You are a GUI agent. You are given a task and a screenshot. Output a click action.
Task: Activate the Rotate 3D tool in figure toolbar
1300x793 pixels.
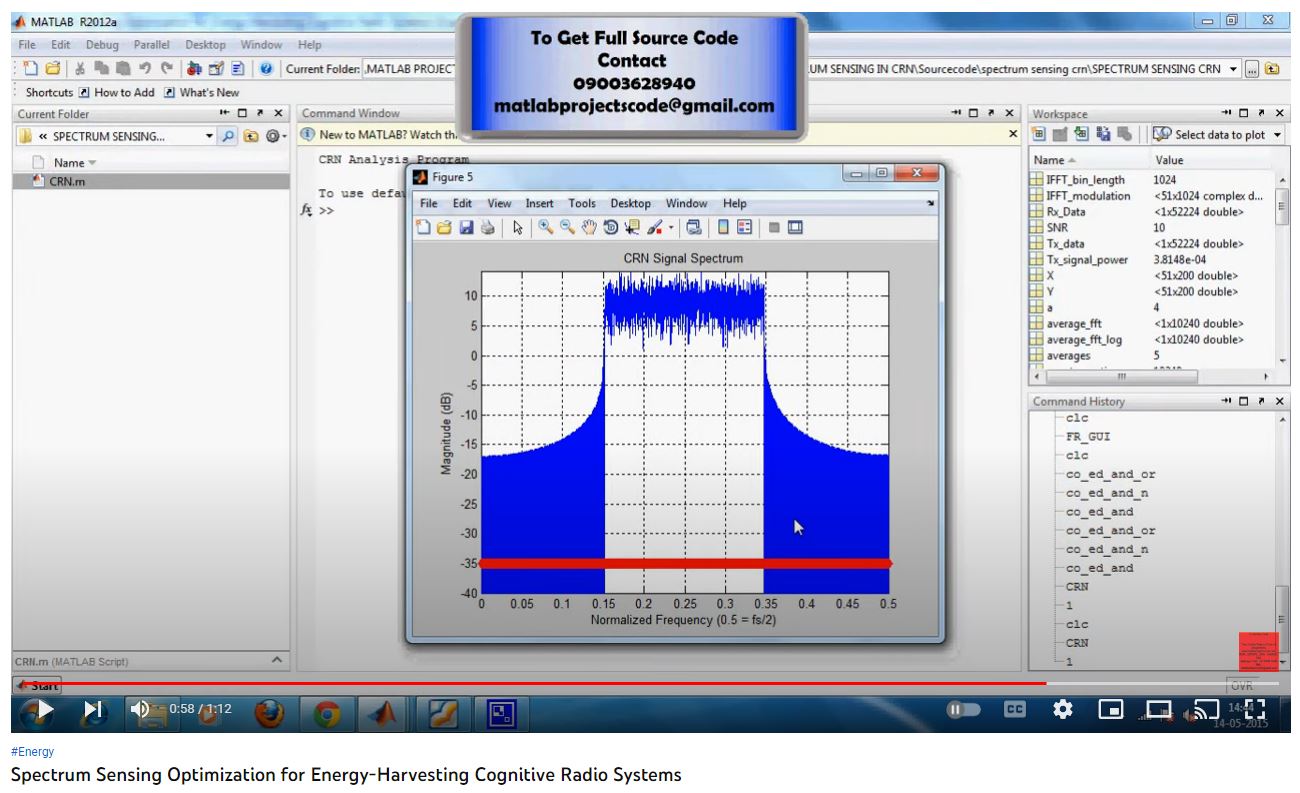(x=610, y=228)
